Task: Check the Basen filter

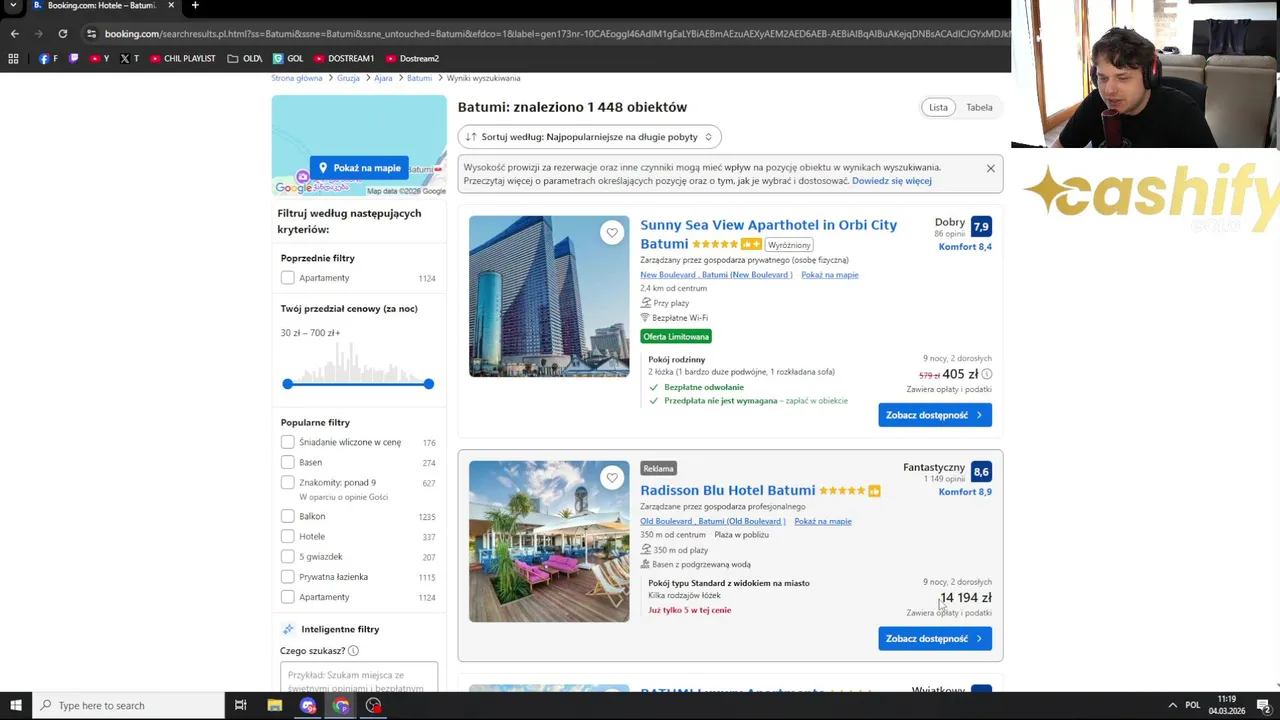Action: [x=288, y=462]
